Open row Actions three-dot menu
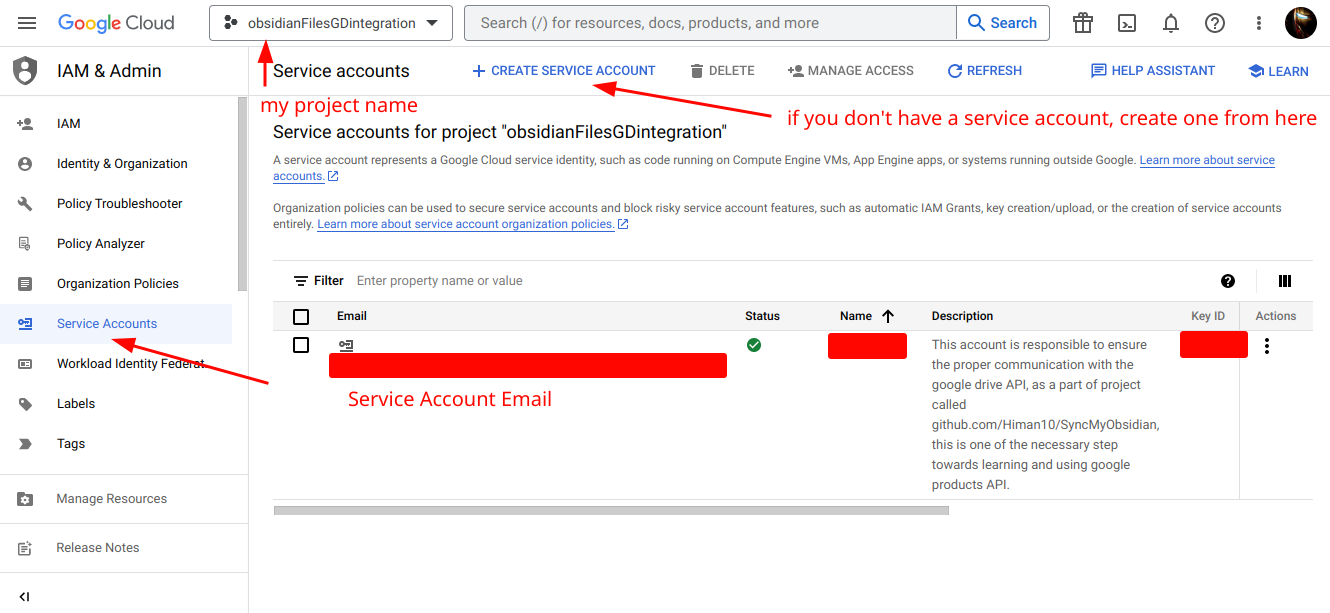This screenshot has width=1330, height=613. (x=1267, y=346)
